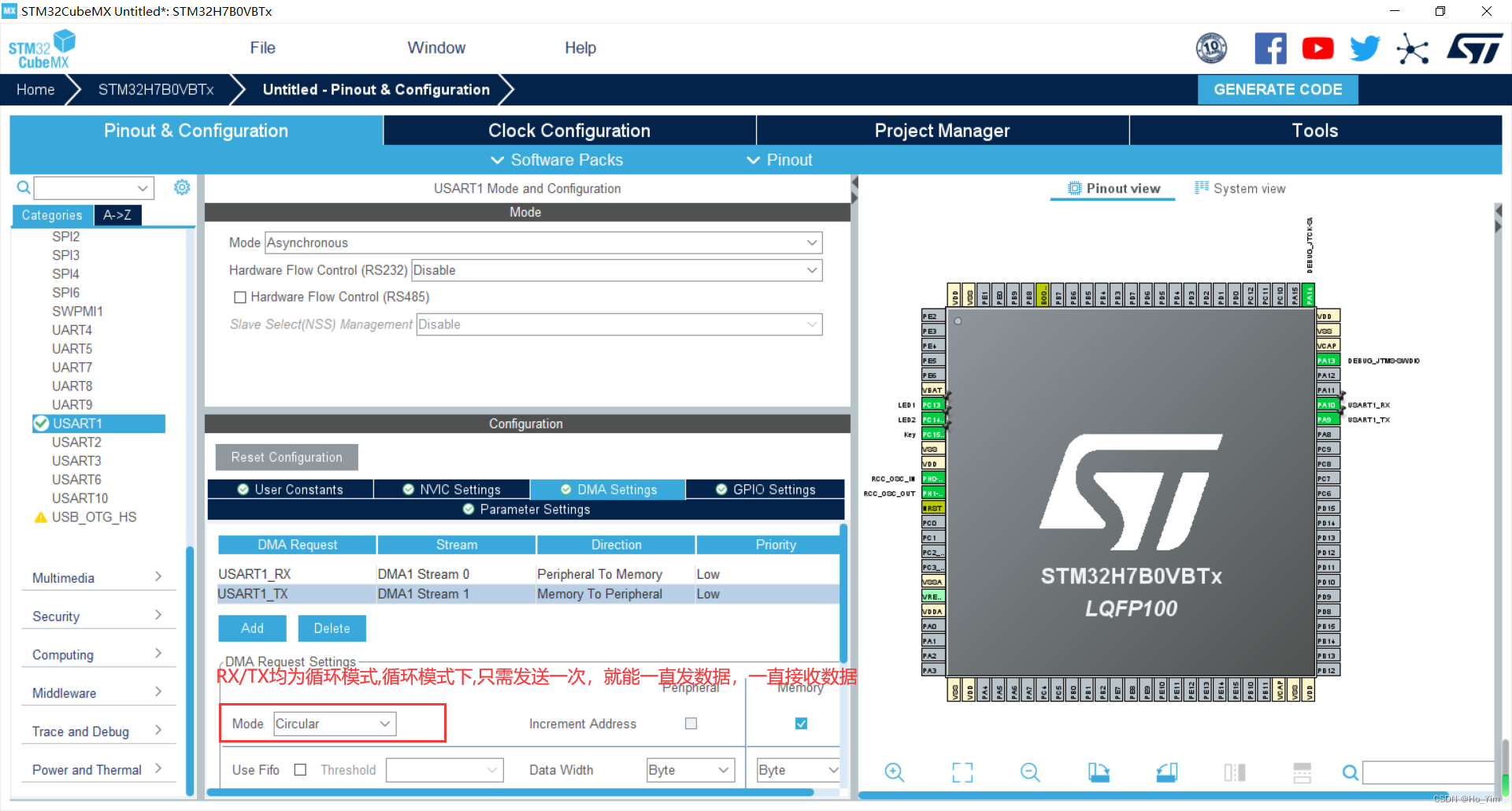Switch to the Clock Configuration tab
This screenshot has width=1512, height=811.
click(x=569, y=130)
